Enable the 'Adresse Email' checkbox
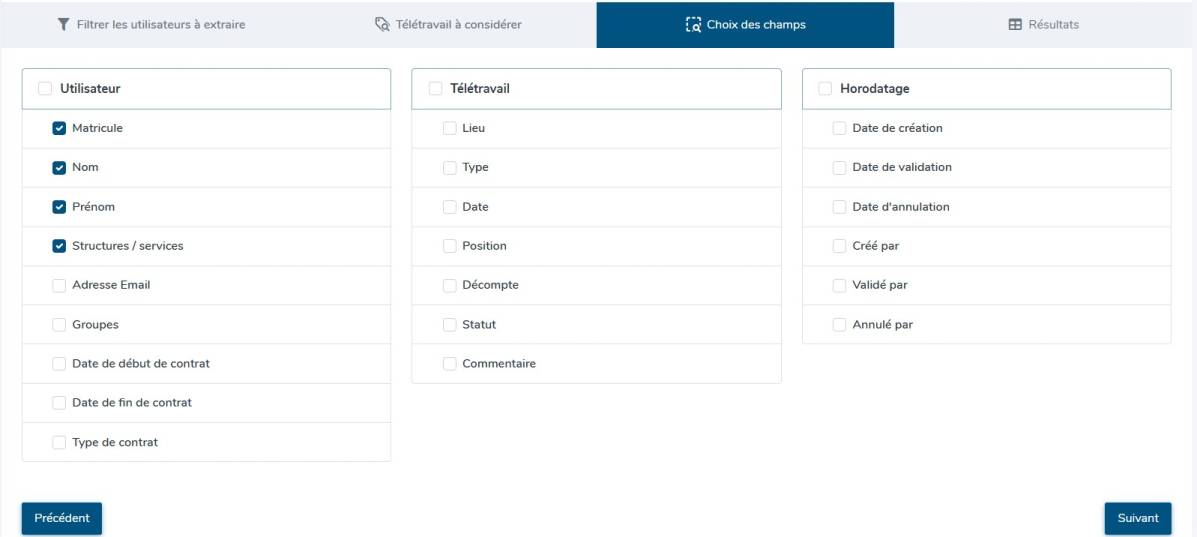 (x=59, y=285)
